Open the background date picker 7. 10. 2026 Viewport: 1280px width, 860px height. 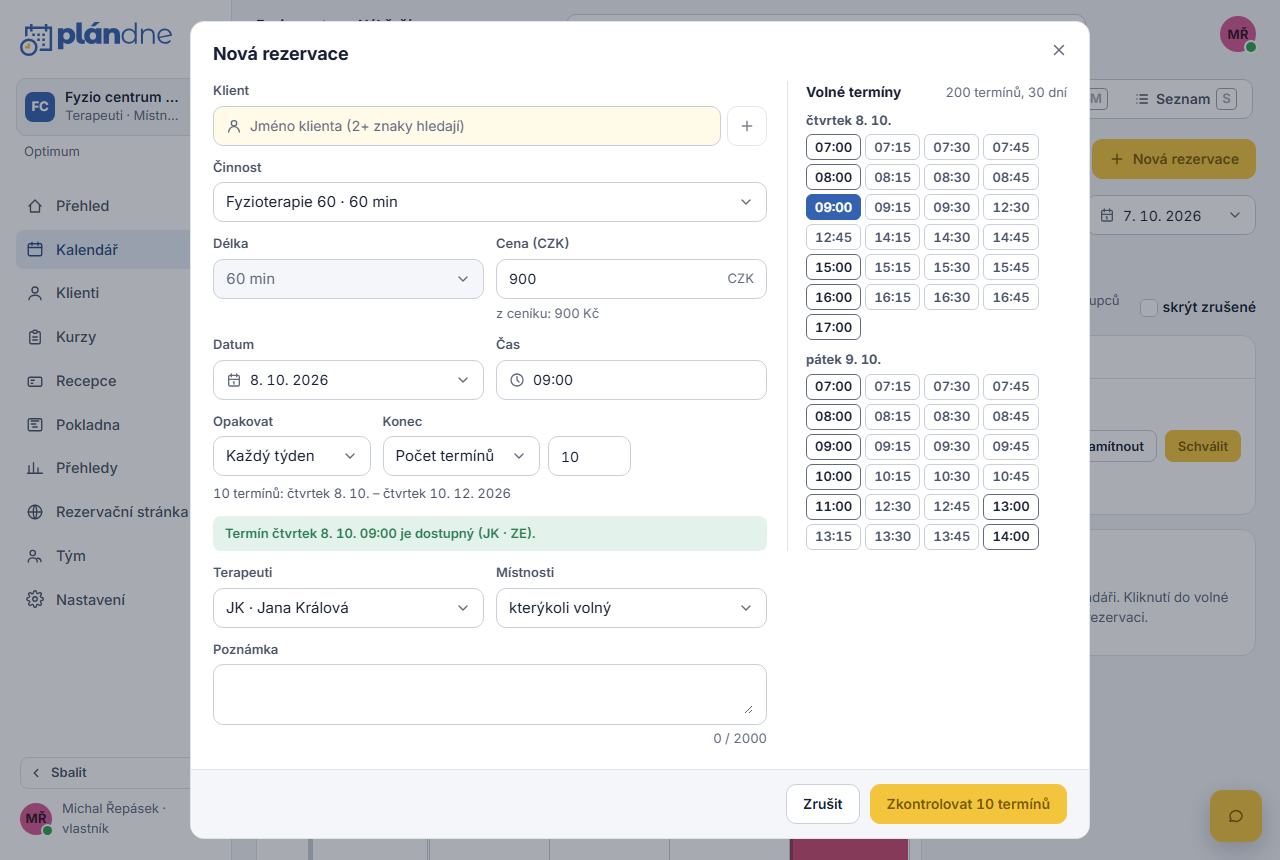point(1171,215)
